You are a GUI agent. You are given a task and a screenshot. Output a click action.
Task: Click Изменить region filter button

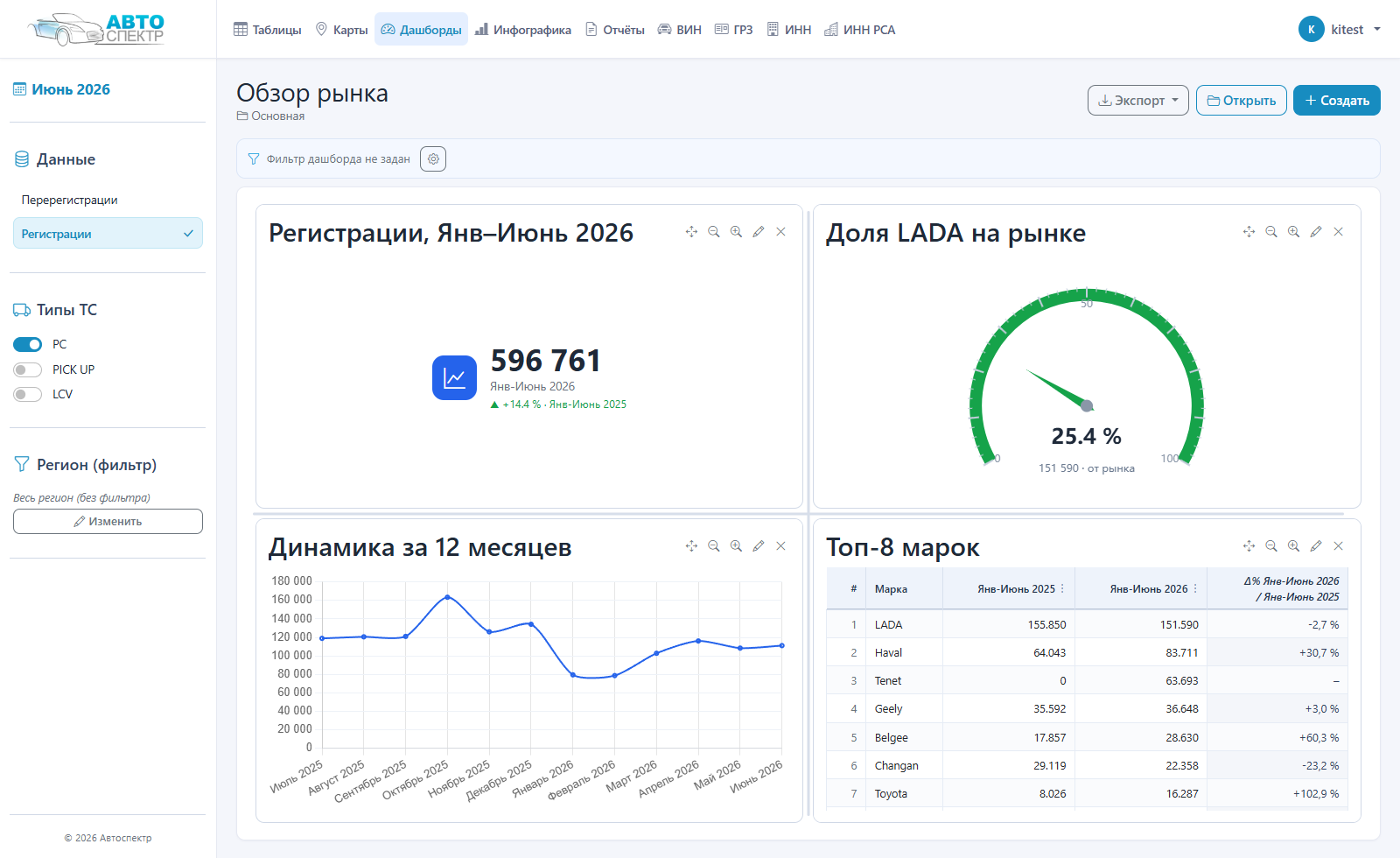(108, 521)
